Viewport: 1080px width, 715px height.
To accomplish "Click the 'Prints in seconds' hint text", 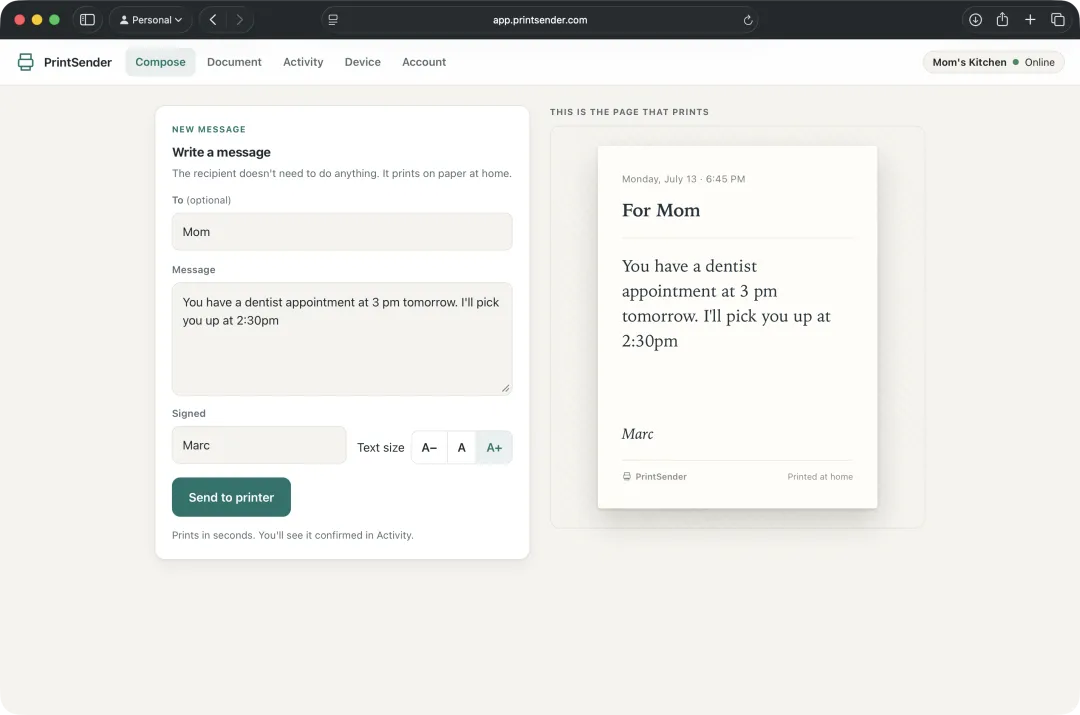I will point(293,535).
